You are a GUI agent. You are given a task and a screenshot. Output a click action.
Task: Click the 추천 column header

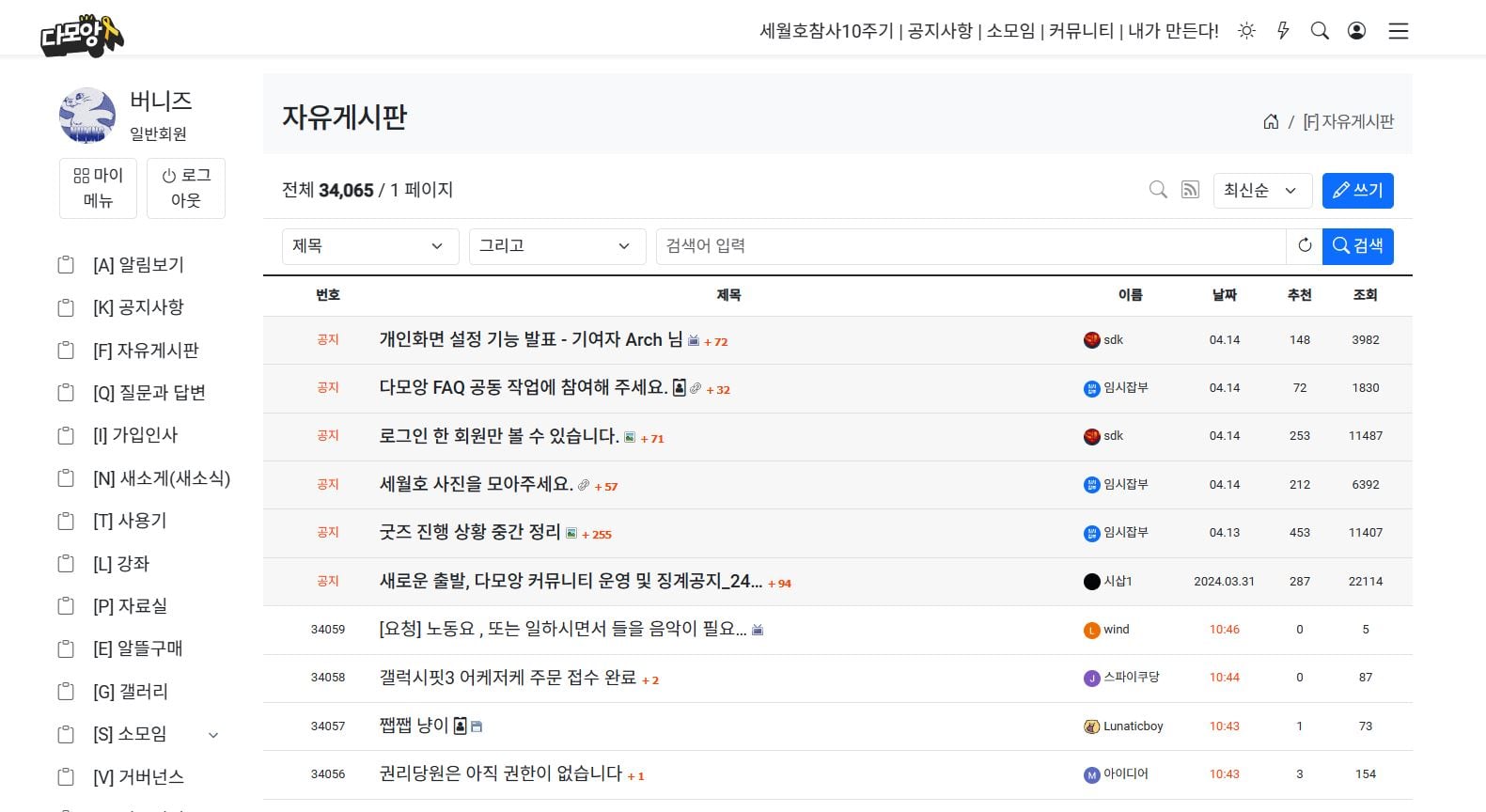pos(1300,295)
